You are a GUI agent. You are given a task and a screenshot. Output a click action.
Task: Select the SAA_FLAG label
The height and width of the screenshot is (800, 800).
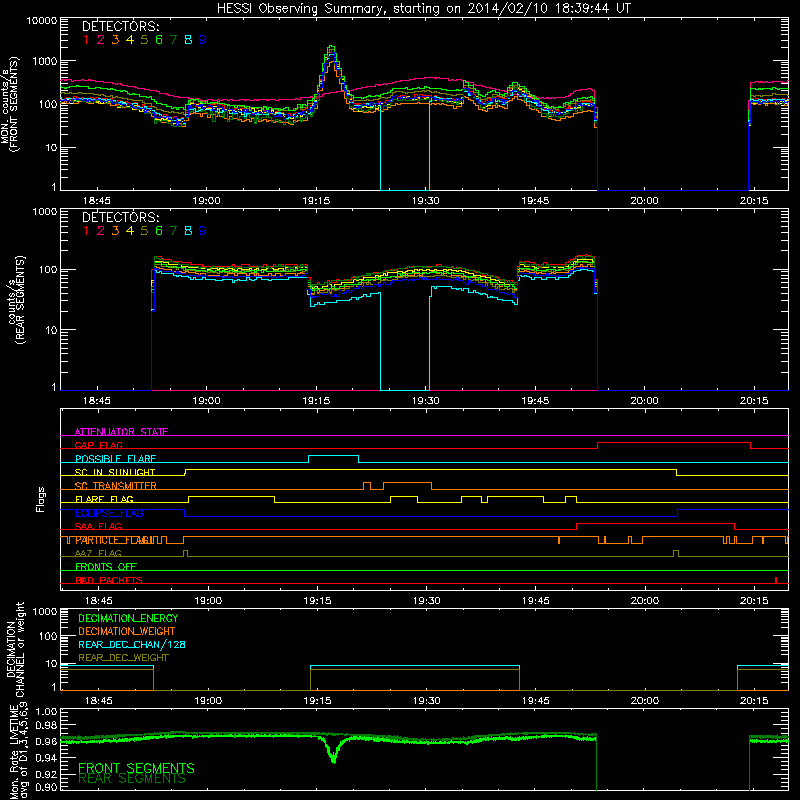(x=98, y=526)
